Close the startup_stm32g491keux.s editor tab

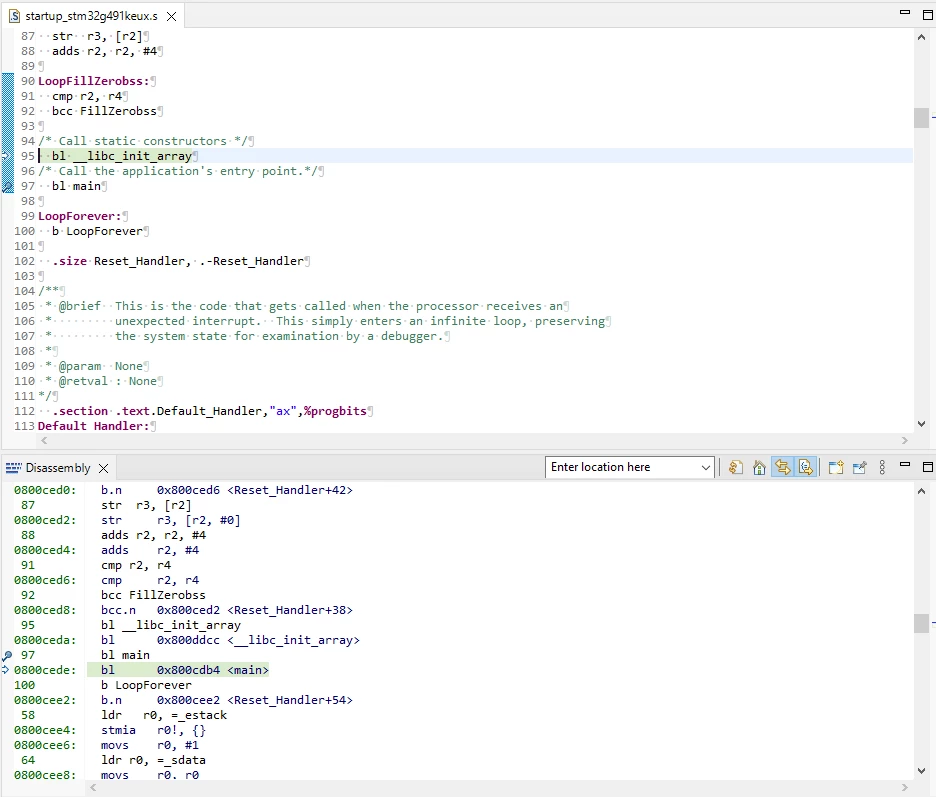point(171,16)
